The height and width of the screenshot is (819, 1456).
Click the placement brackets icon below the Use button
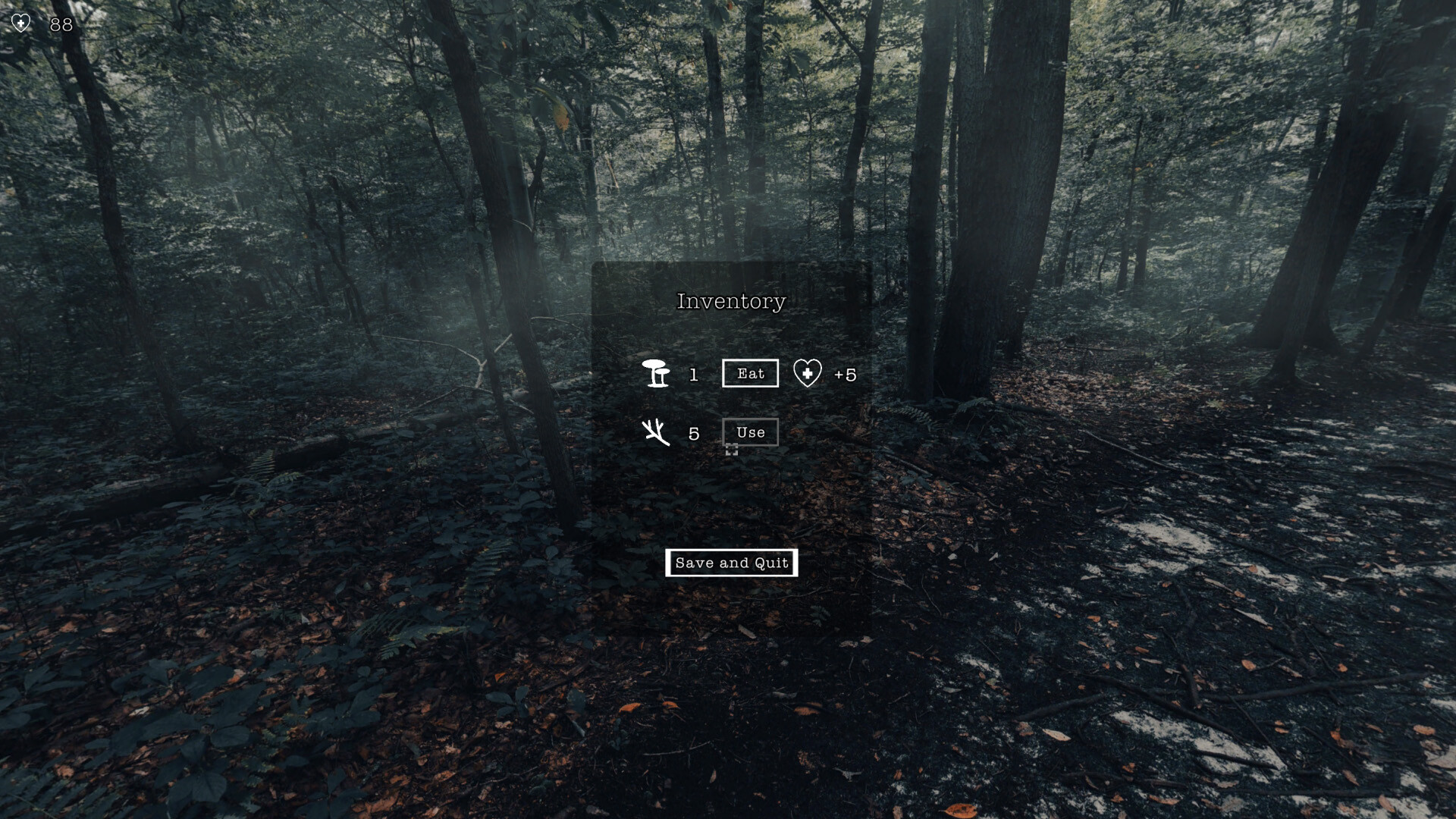pos(732,449)
